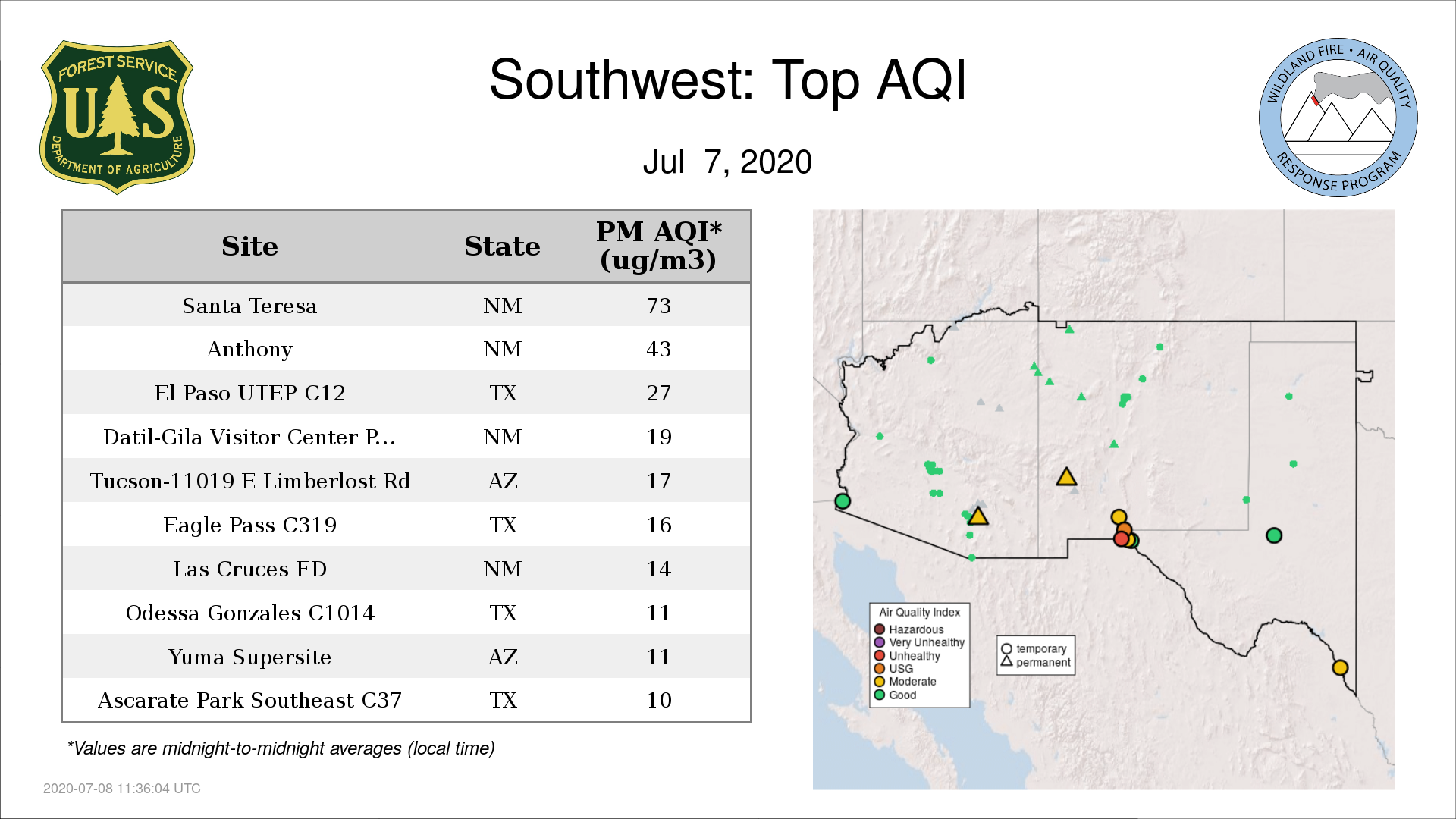Select the 'Ascarate Park Southeast C37' site cell

[x=249, y=700]
